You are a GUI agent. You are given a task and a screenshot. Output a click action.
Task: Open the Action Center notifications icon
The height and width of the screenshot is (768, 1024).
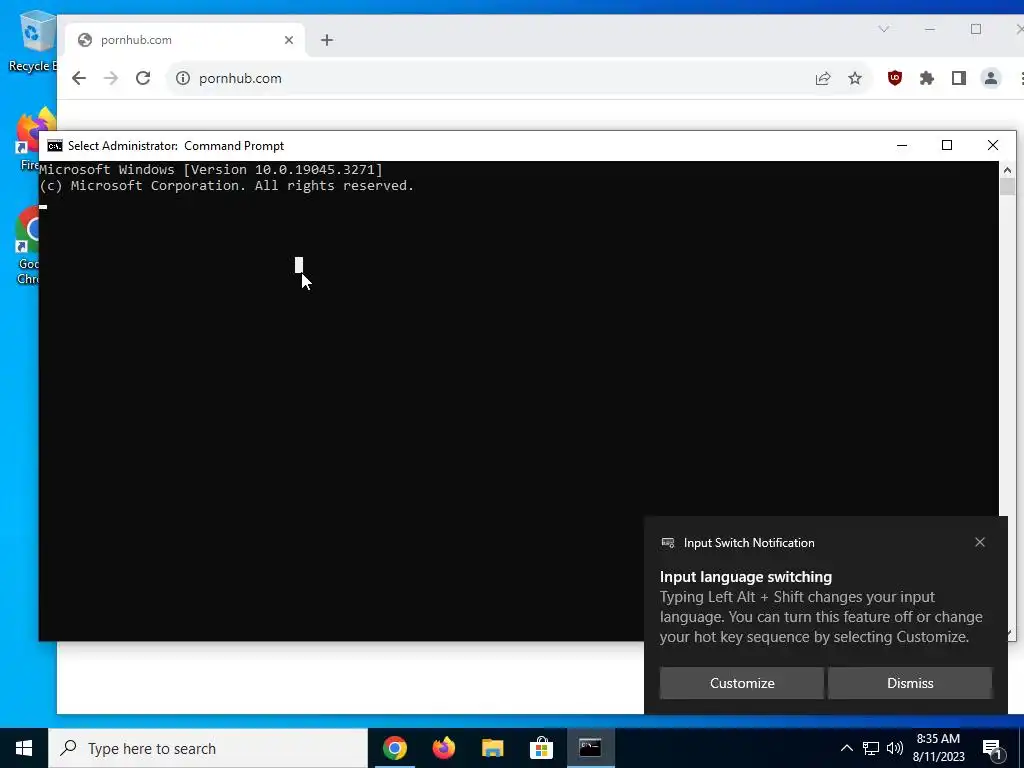point(991,748)
